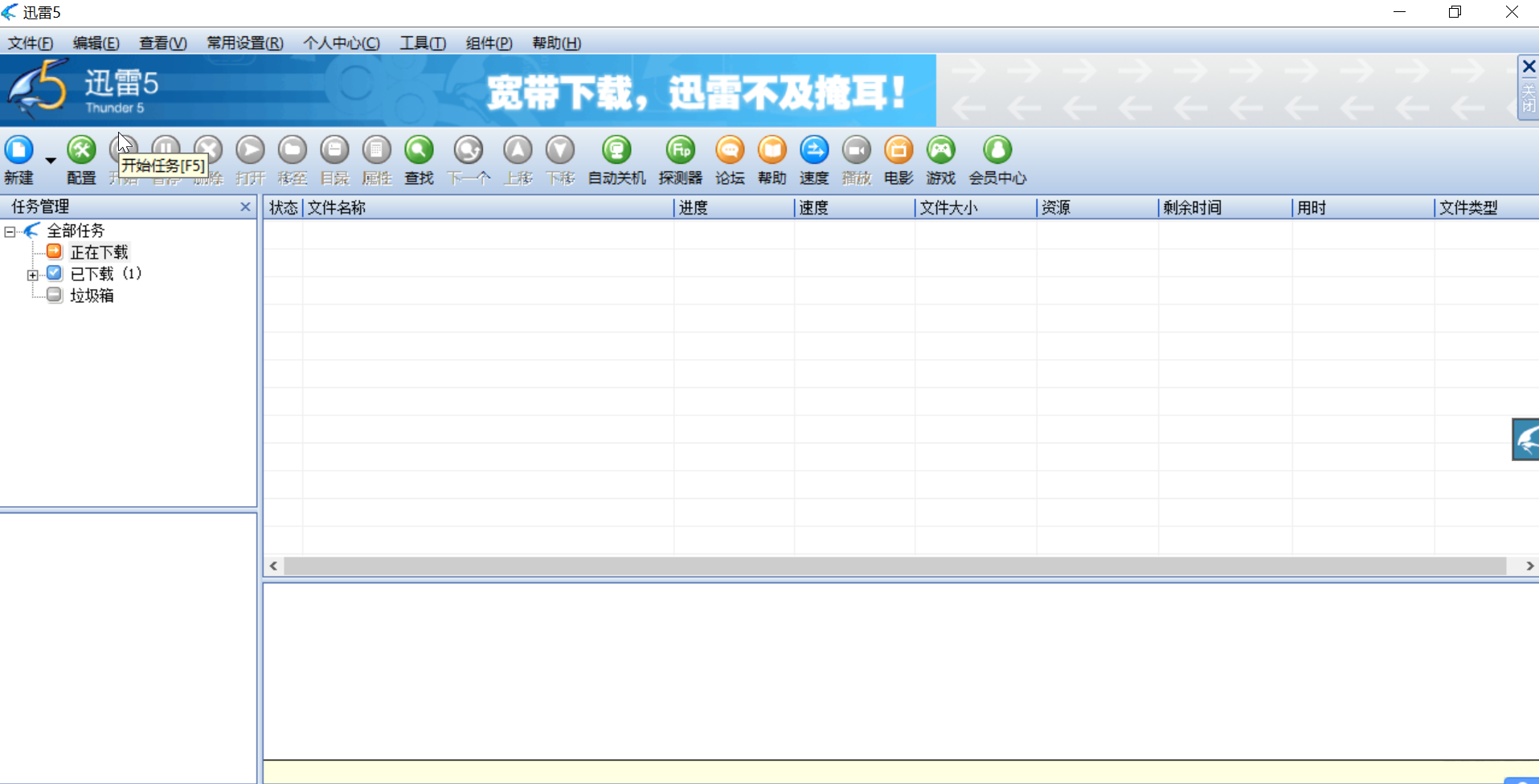Open the 组件(P) menu
The height and width of the screenshot is (784, 1539).
489,43
